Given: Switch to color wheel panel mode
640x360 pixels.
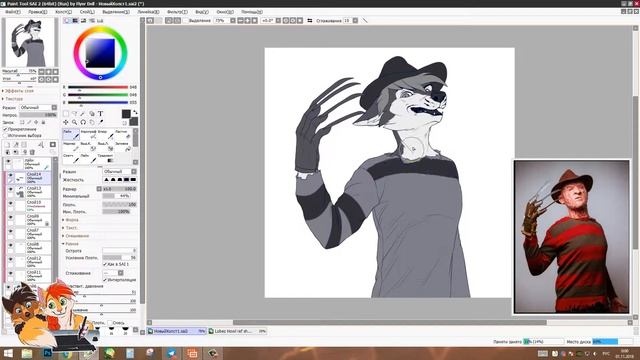Looking at the screenshot, I should pos(68,20).
